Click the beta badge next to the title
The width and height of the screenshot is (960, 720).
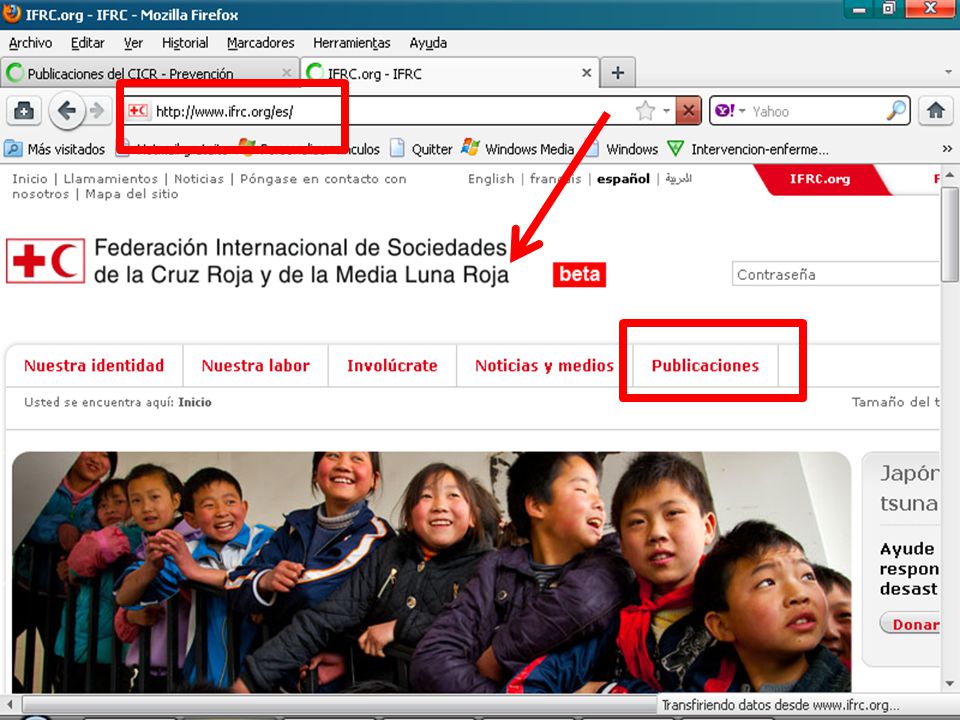point(579,274)
